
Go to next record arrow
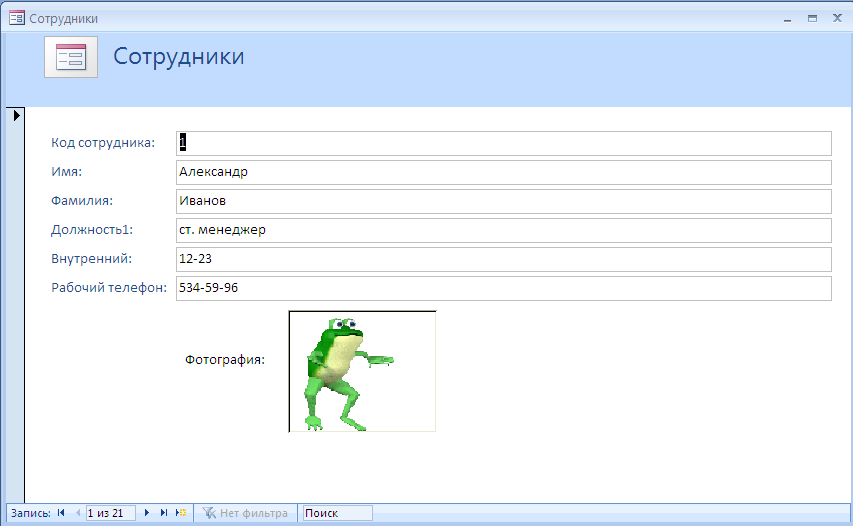point(147,513)
